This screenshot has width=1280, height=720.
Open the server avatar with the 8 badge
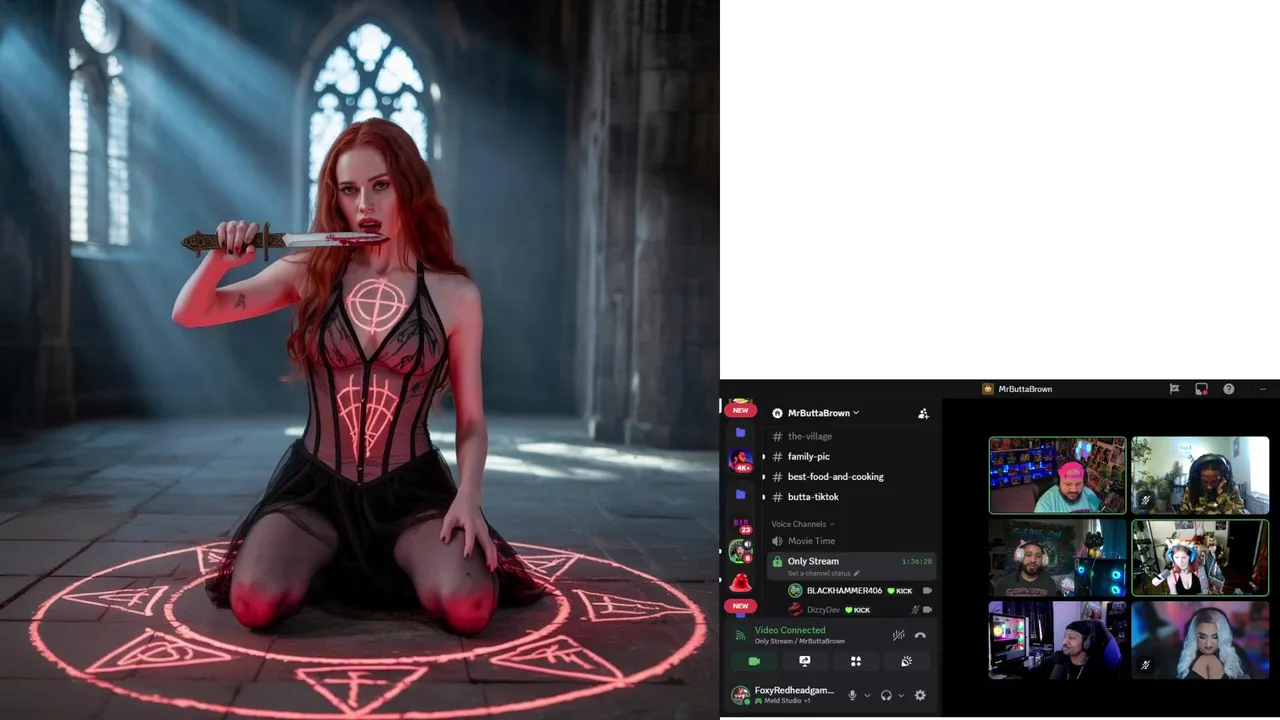[740, 551]
